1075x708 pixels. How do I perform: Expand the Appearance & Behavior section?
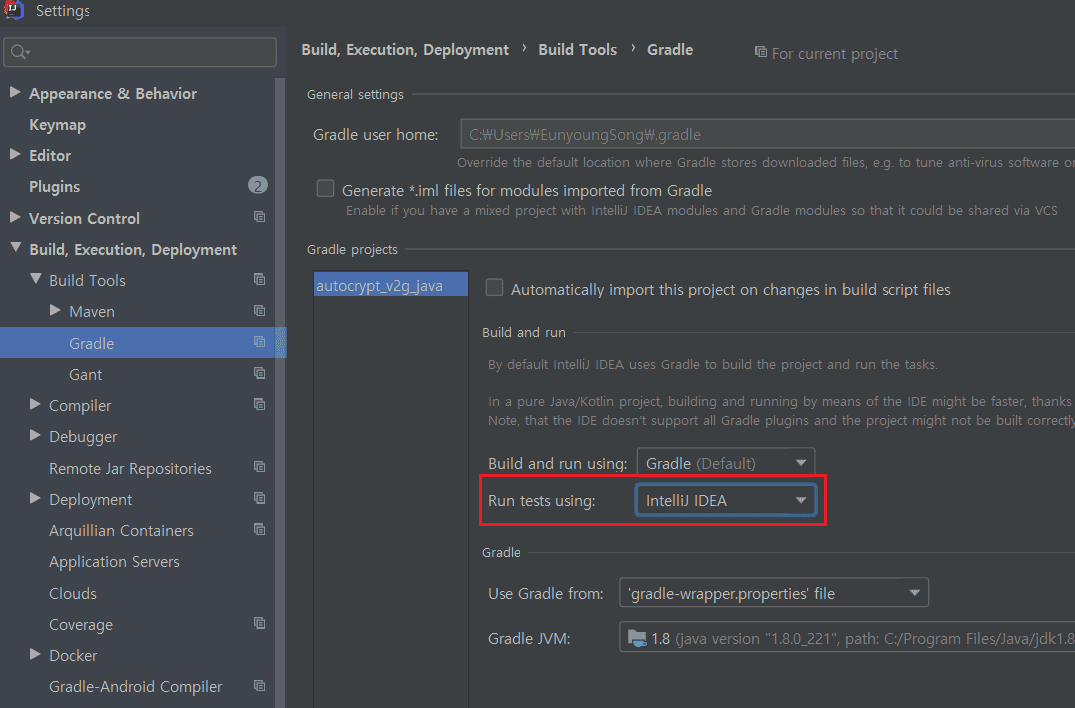coord(15,93)
